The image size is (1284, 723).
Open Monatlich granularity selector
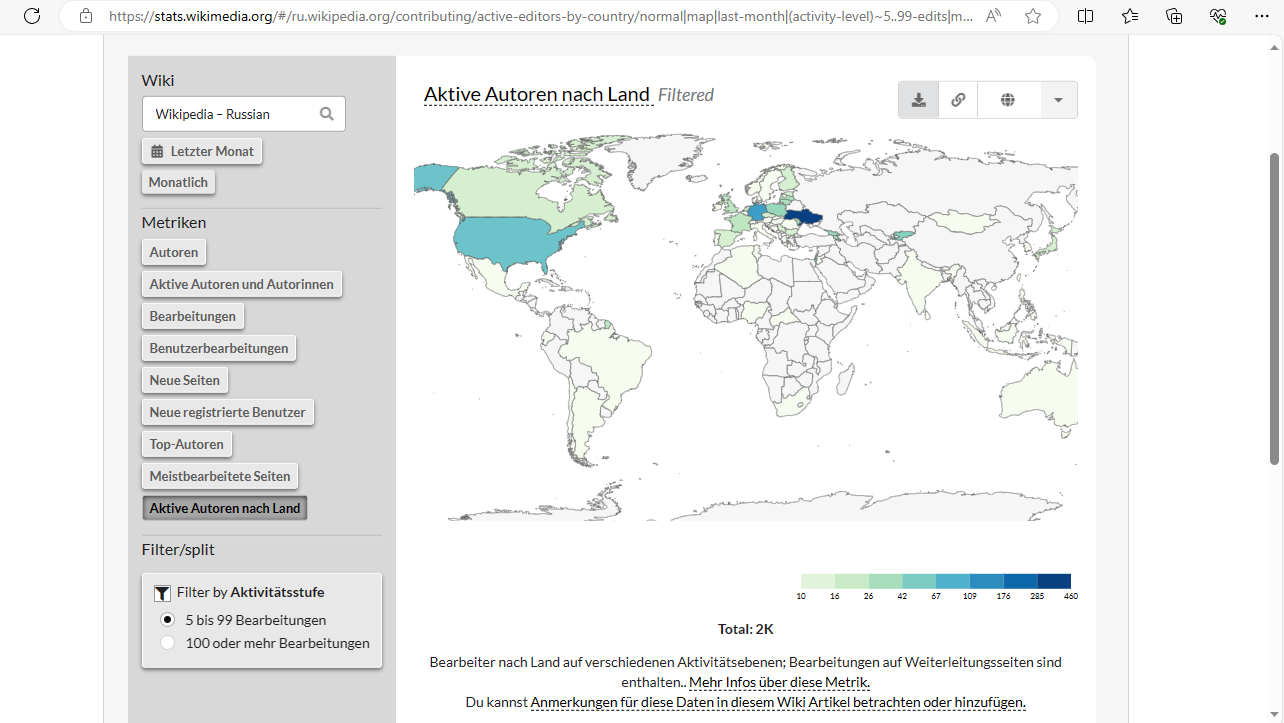coord(178,182)
